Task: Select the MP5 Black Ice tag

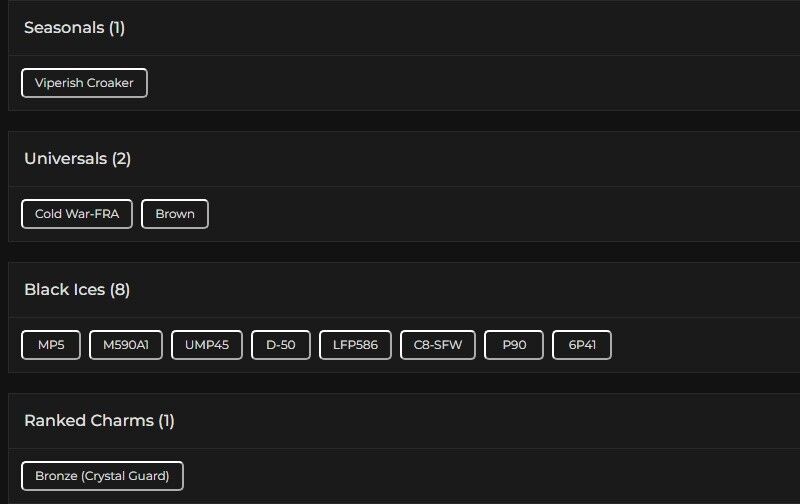Action: (51, 345)
